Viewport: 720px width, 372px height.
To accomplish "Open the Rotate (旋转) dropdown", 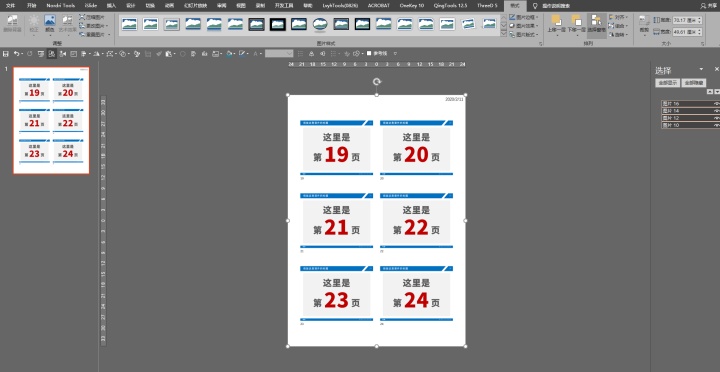I will tap(618, 34).
